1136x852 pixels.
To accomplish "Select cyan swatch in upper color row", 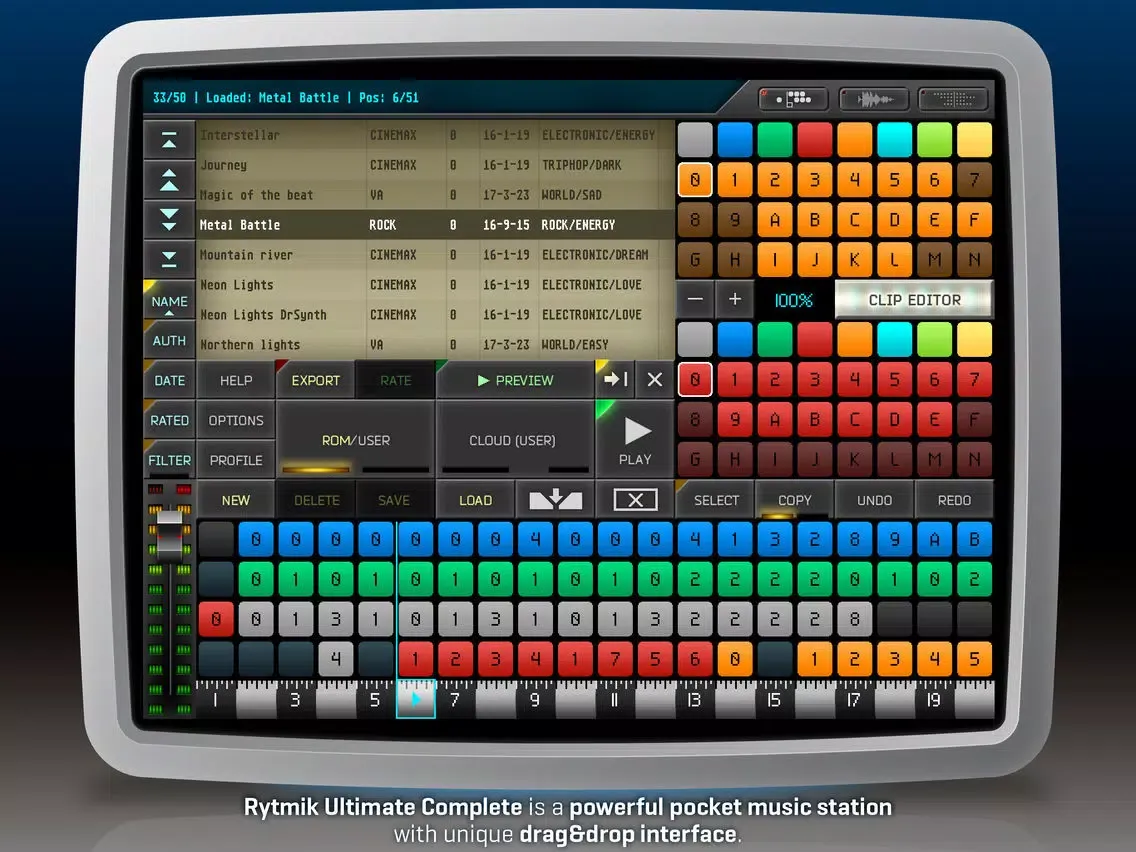I will pyautogui.click(x=895, y=140).
